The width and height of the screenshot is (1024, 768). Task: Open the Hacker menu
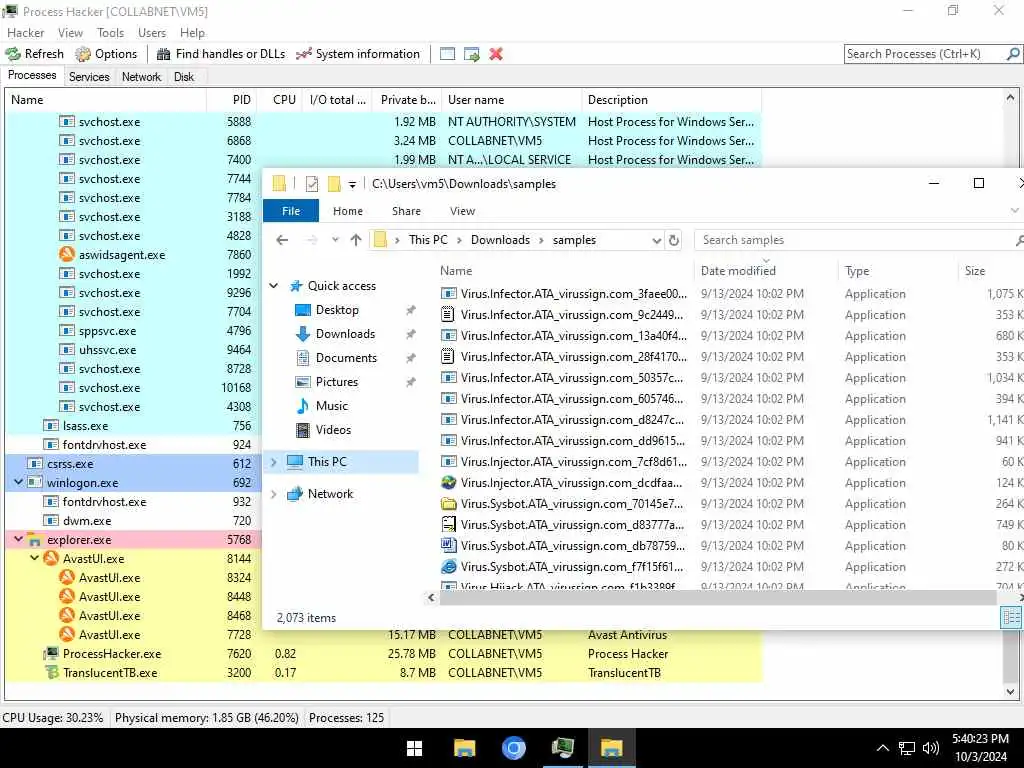[25, 33]
